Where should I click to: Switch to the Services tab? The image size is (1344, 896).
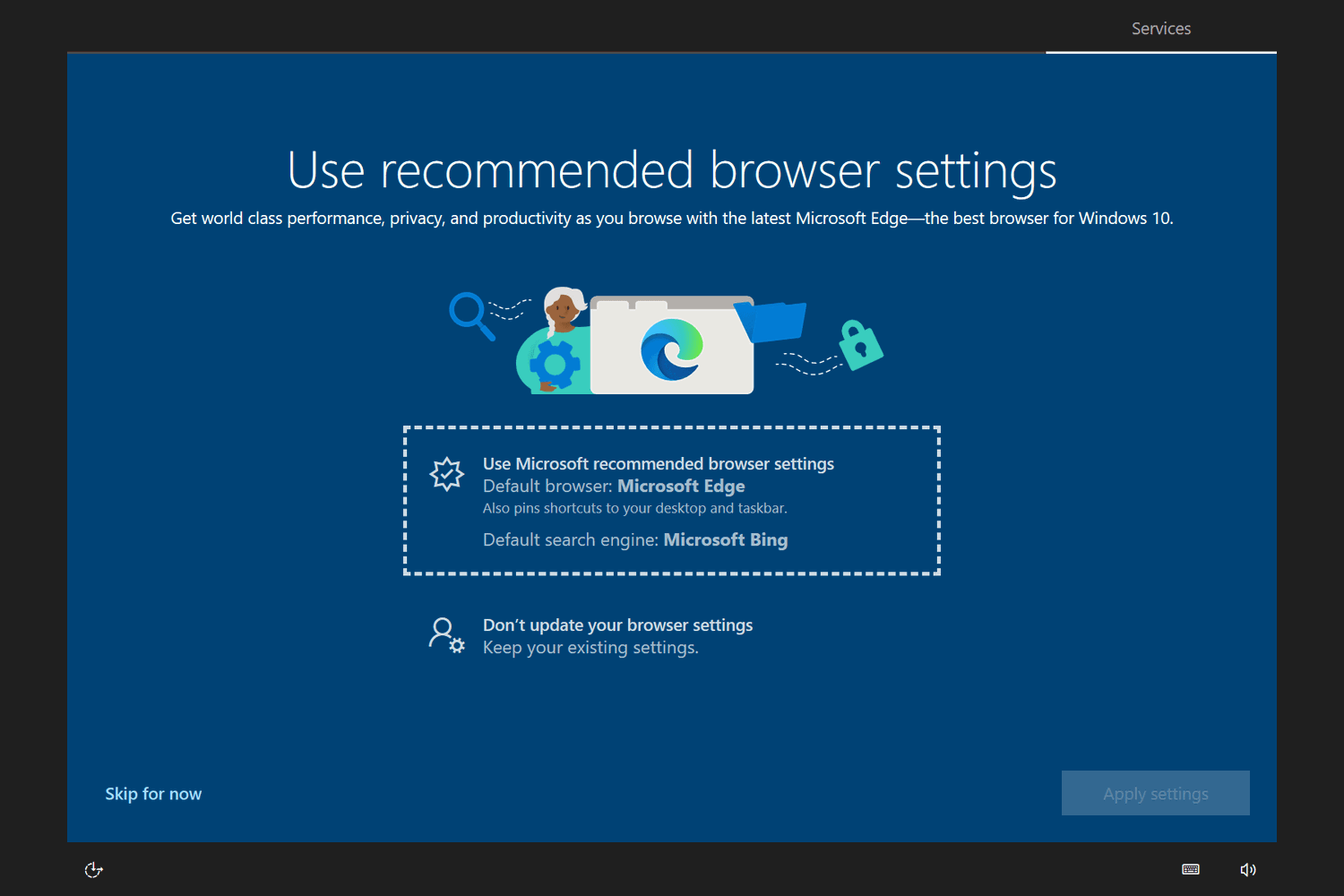coord(1161,29)
